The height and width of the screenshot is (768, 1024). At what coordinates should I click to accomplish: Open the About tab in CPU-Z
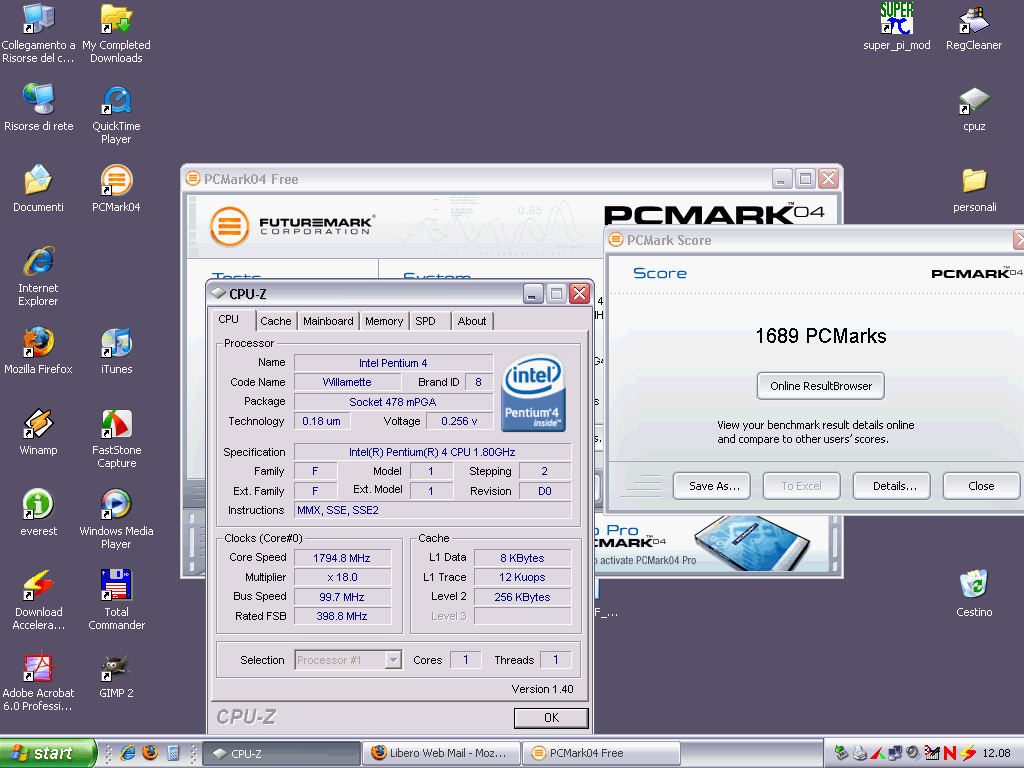[472, 321]
